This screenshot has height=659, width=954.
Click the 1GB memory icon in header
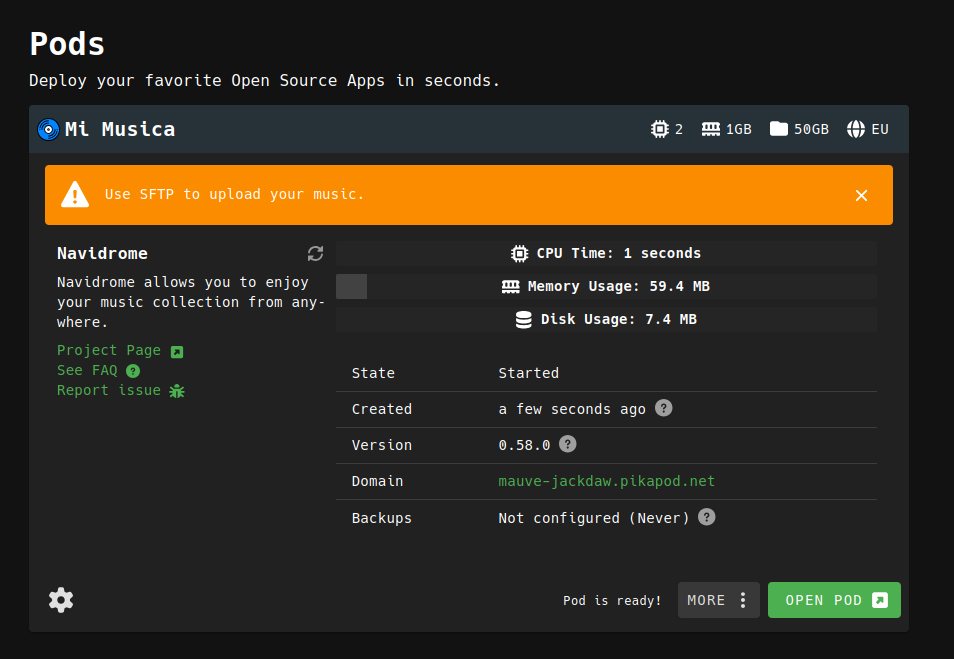(711, 129)
